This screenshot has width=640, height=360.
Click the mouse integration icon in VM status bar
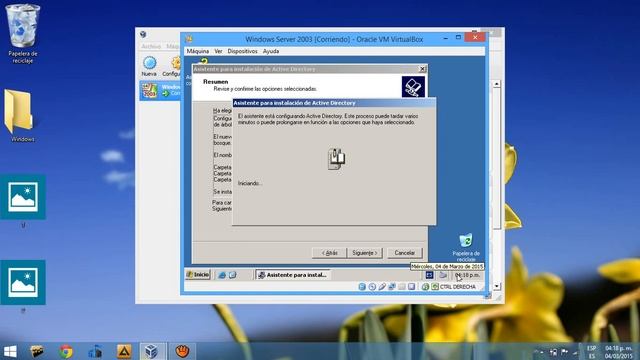pyautogui.click(x=425, y=287)
